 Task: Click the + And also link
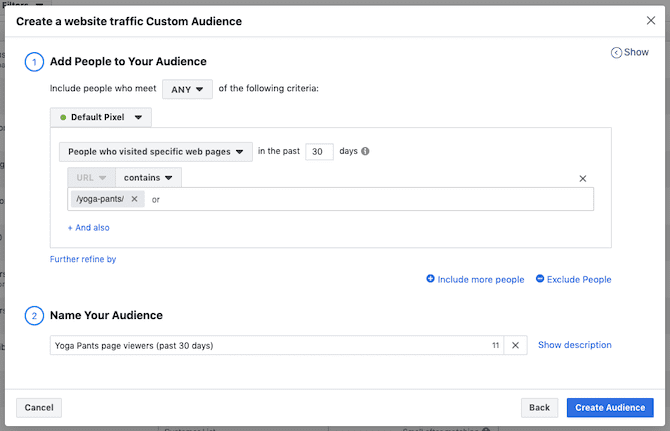pyautogui.click(x=89, y=227)
